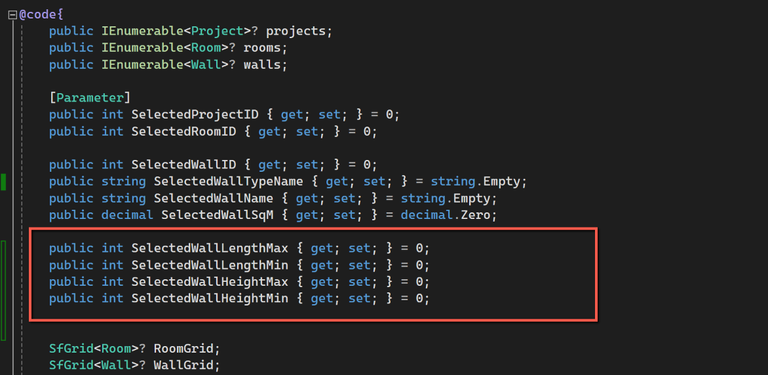
Task: Click SfGrid type on the WallGrid line
Action: 71,366
